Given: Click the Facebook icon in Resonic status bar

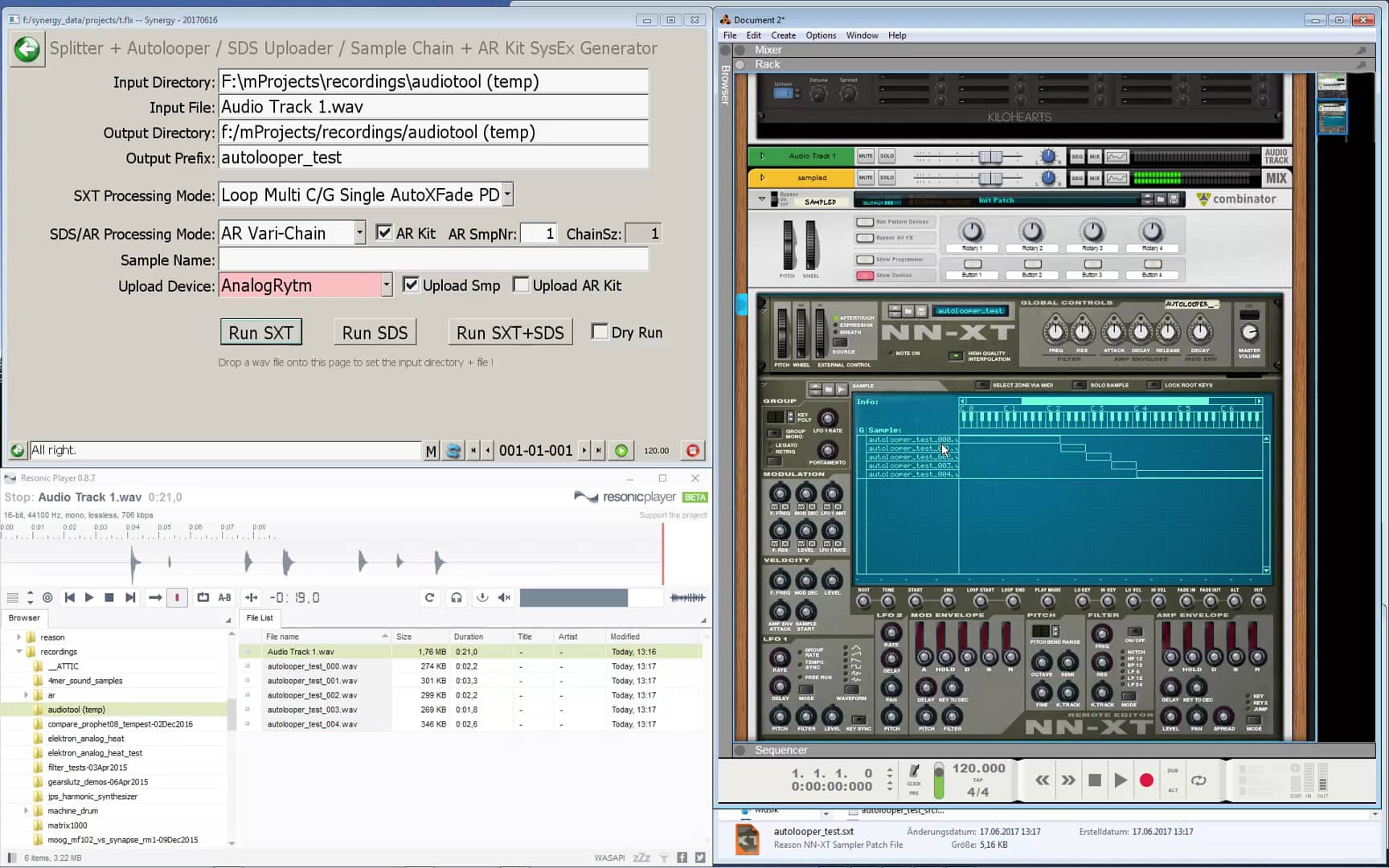Looking at the screenshot, I should pyautogui.click(x=682, y=858).
